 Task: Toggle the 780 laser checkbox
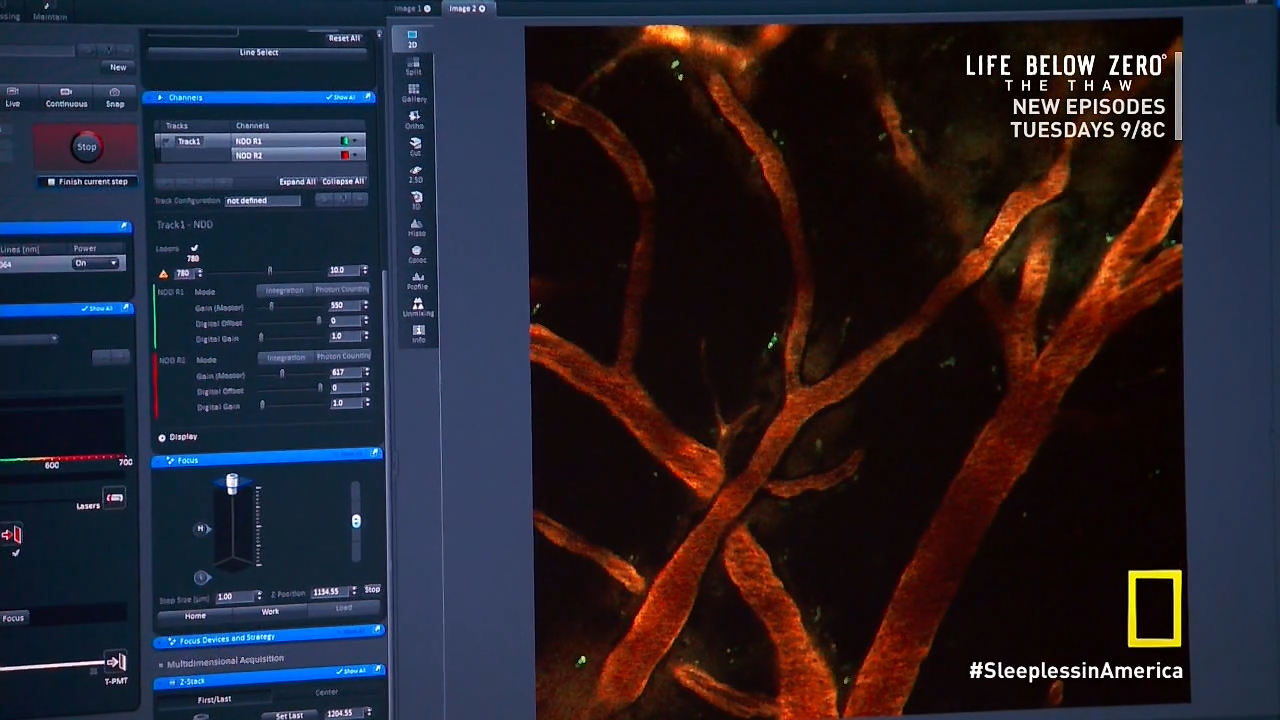[194, 248]
